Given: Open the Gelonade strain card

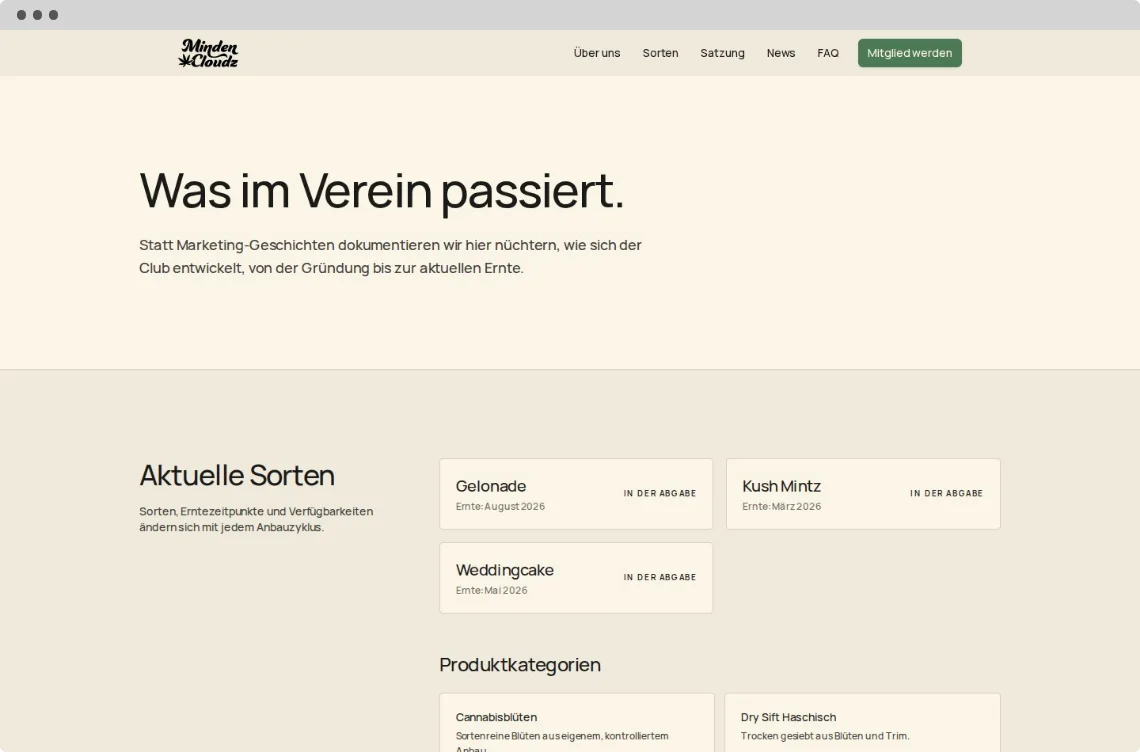Looking at the screenshot, I should (576, 494).
